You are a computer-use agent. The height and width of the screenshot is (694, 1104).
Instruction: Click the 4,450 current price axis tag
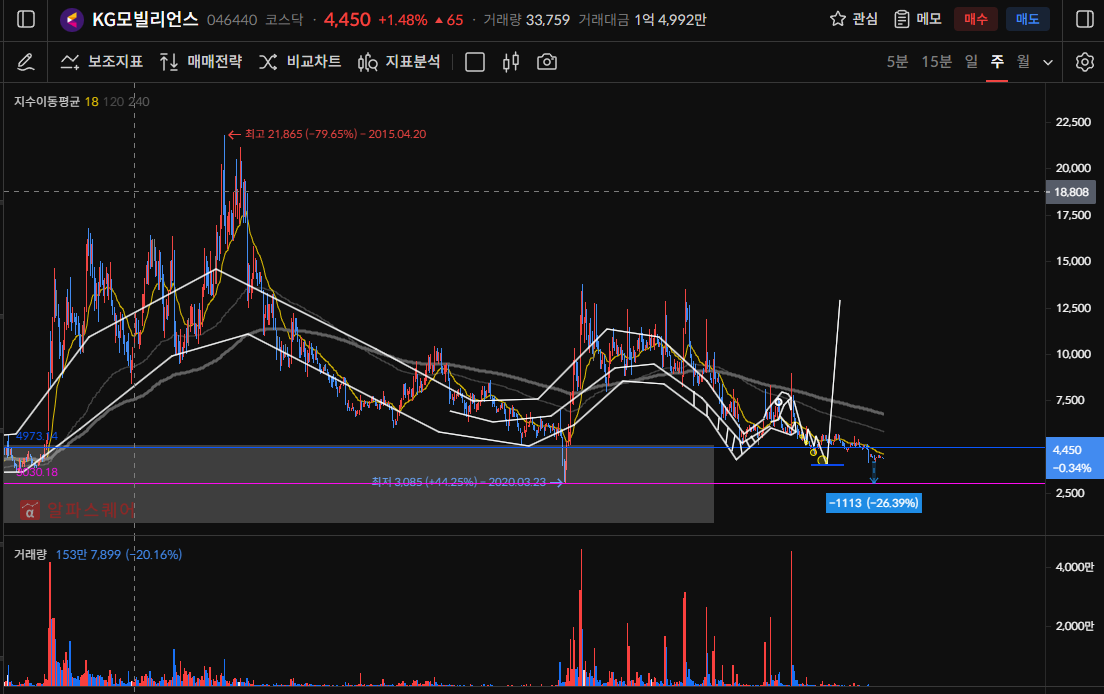click(1074, 458)
